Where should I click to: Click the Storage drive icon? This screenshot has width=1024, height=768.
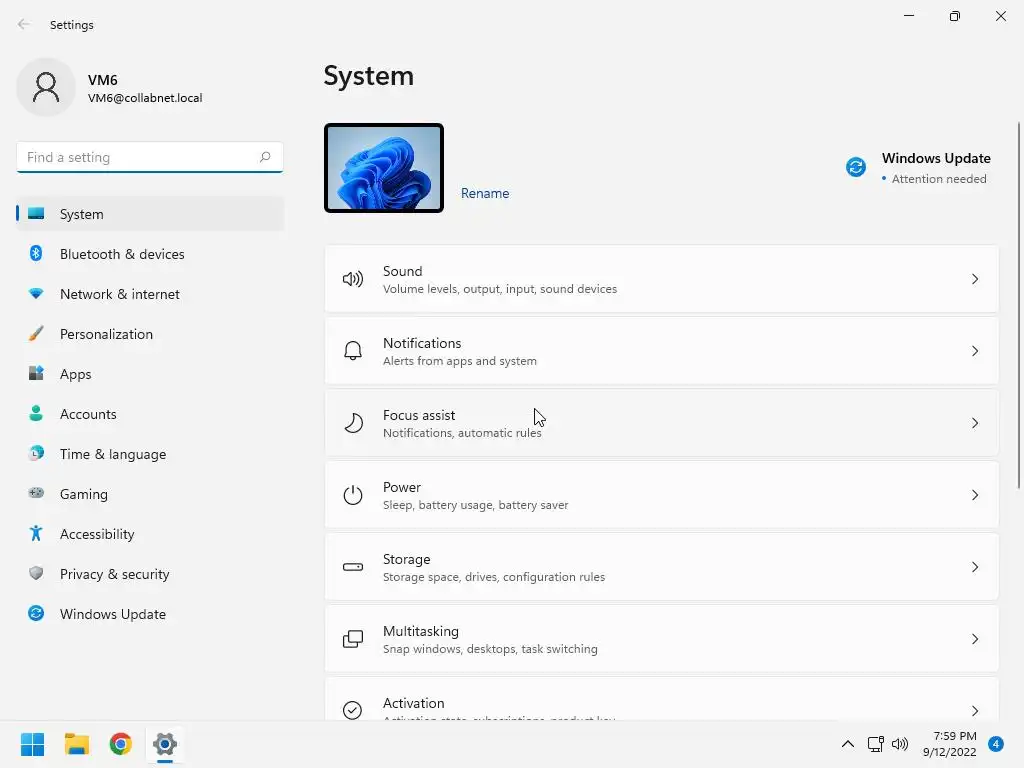click(x=353, y=567)
